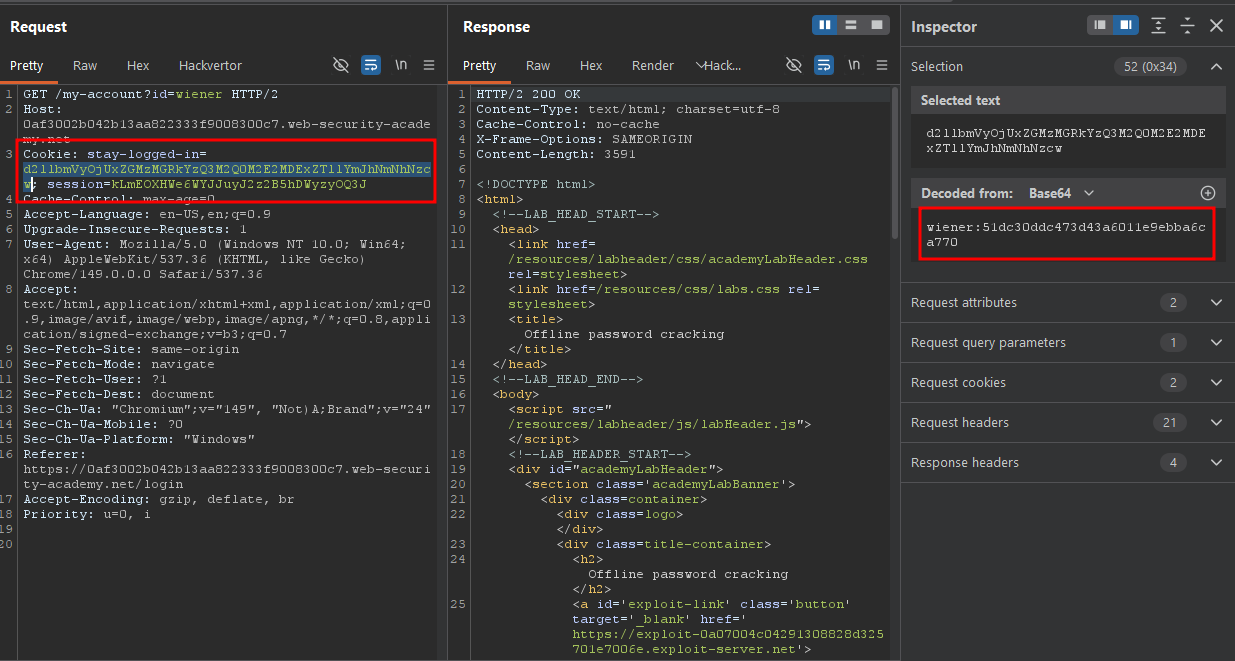
Task: Click the add decoding plus icon
Action: pos(1208,193)
